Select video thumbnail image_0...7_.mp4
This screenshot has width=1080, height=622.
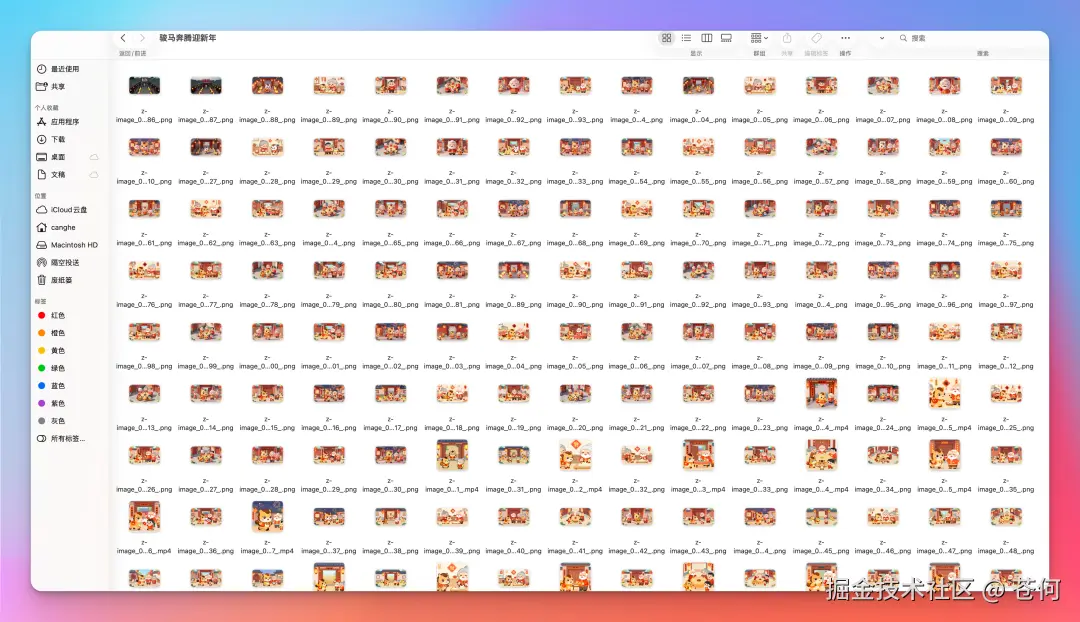tap(267, 517)
